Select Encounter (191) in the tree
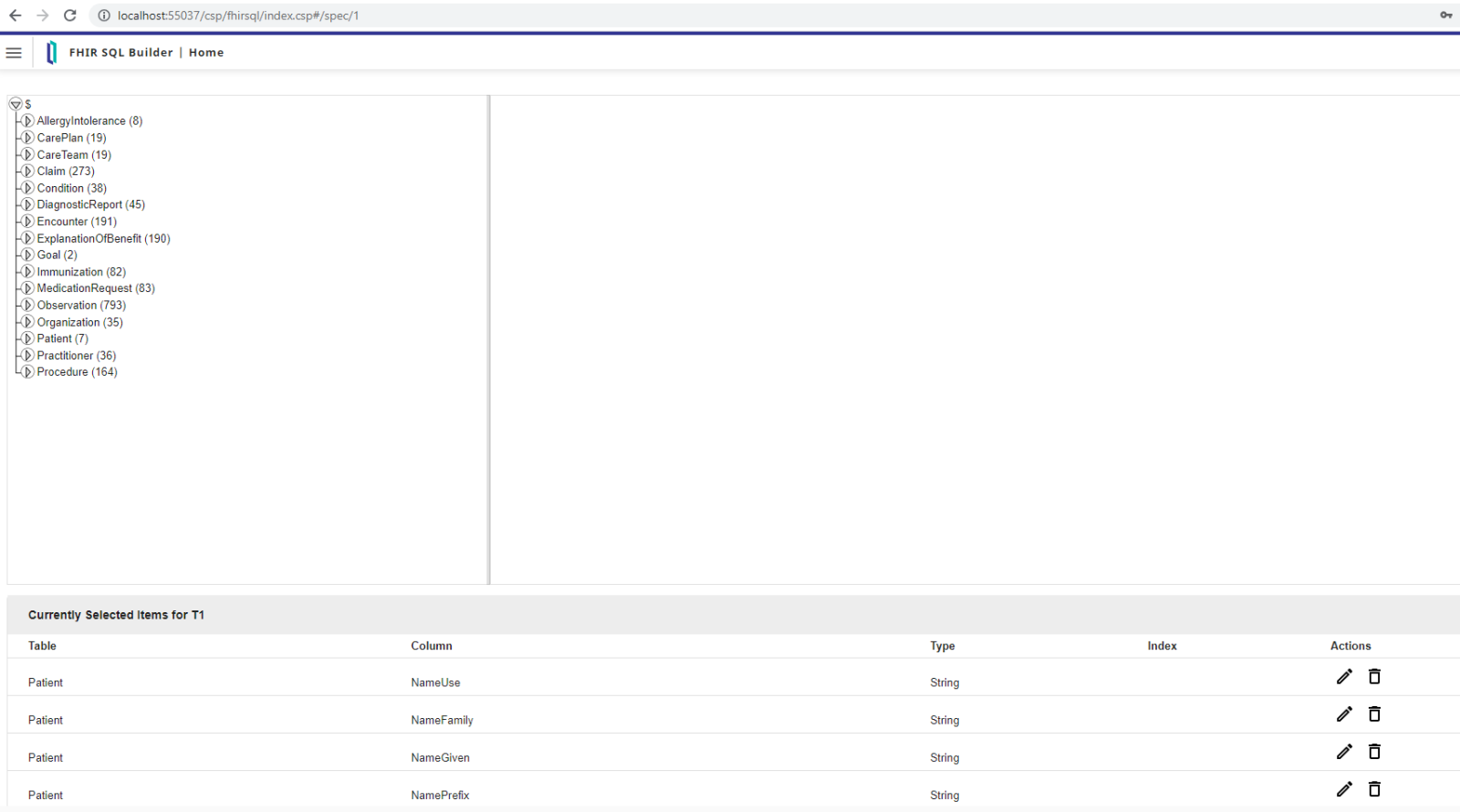The width and height of the screenshot is (1460, 812). point(77,222)
